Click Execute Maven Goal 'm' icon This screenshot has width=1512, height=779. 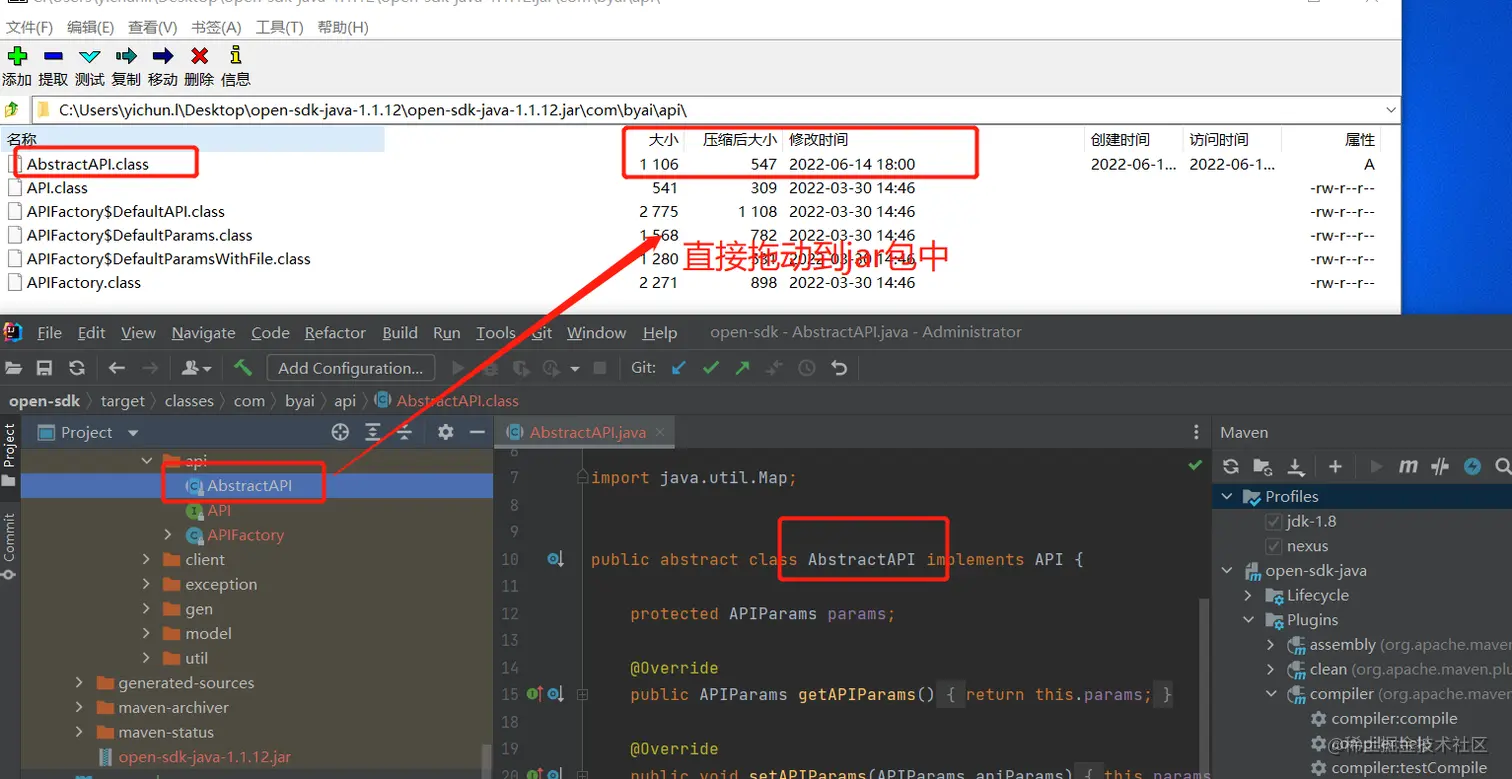click(1408, 466)
